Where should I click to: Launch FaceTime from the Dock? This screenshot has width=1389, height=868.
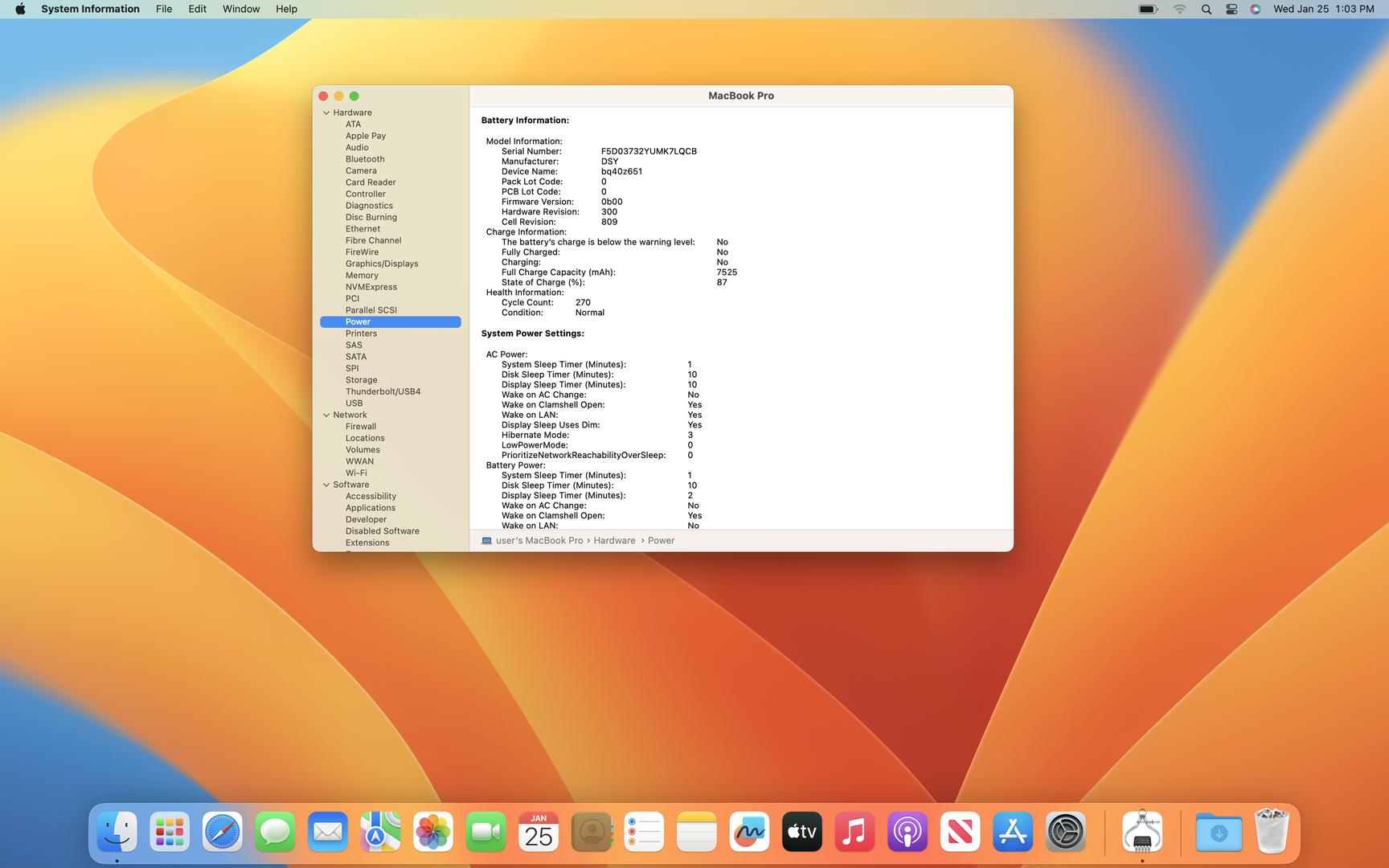click(x=486, y=832)
